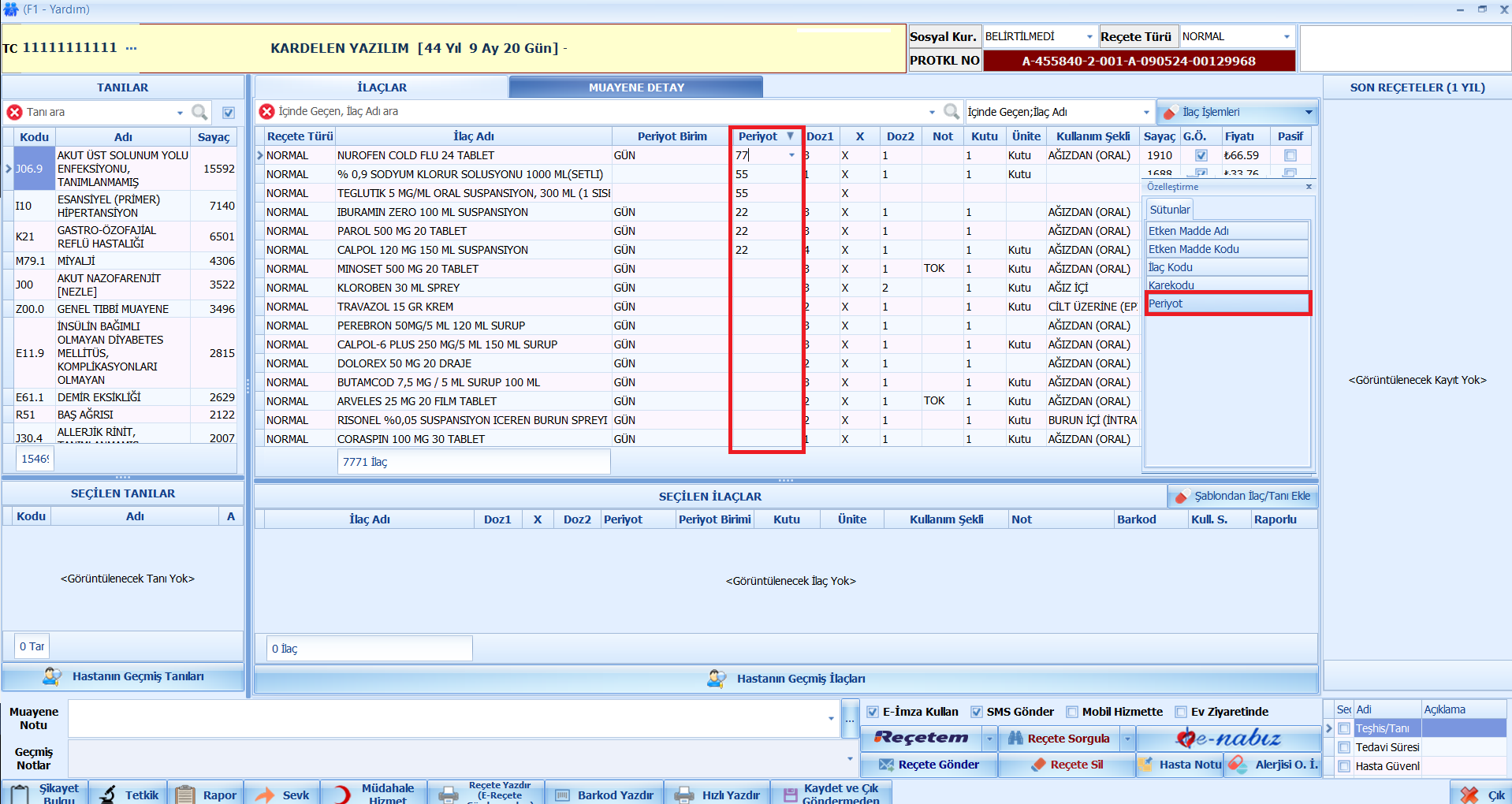
Task: Expand the diagnosis search dropdown arrow
Action: click(x=180, y=112)
